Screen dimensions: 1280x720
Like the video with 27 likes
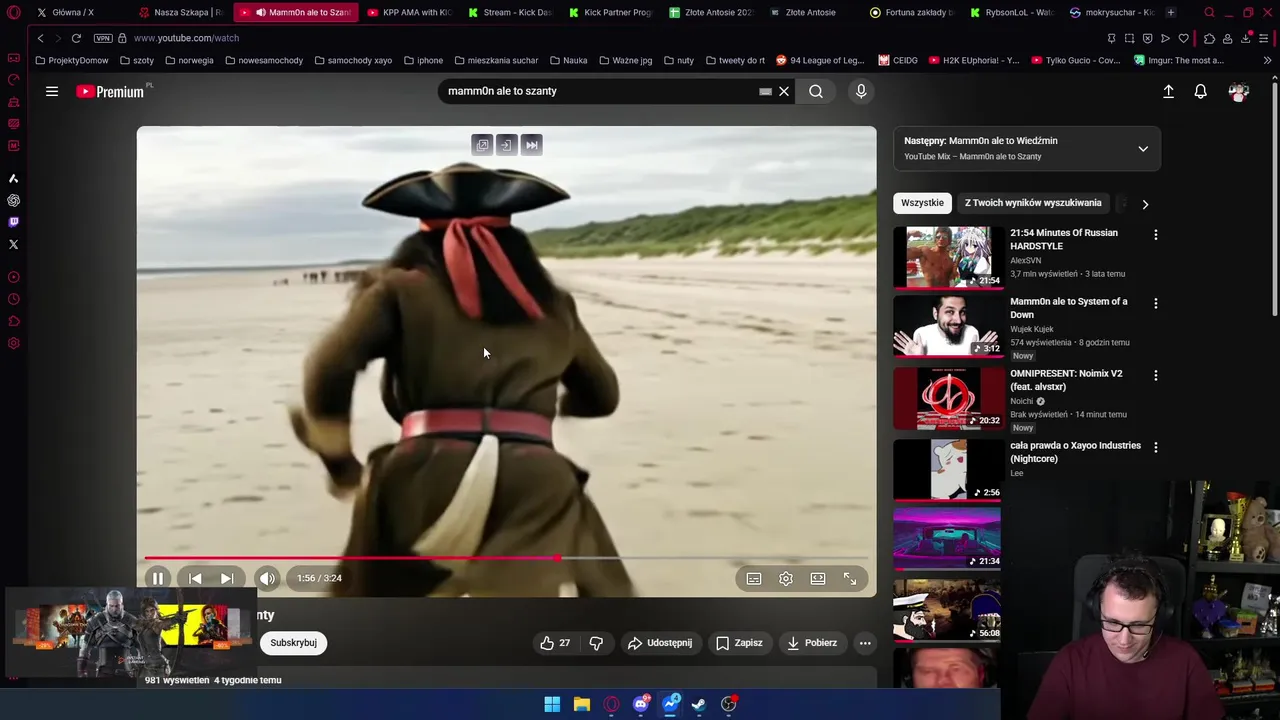[x=555, y=643]
